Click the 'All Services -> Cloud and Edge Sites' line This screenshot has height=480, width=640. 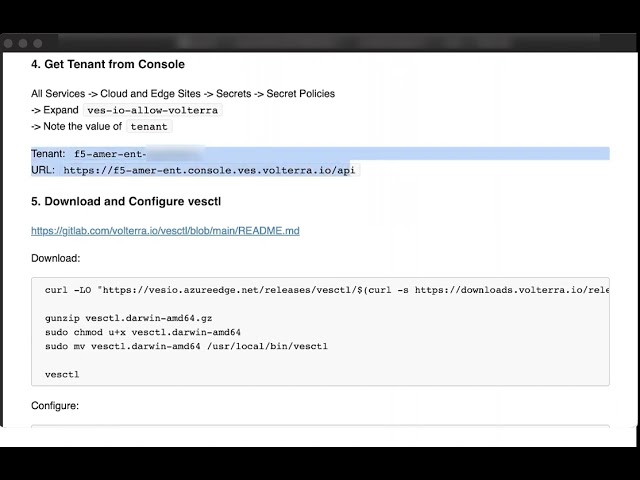click(183, 93)
